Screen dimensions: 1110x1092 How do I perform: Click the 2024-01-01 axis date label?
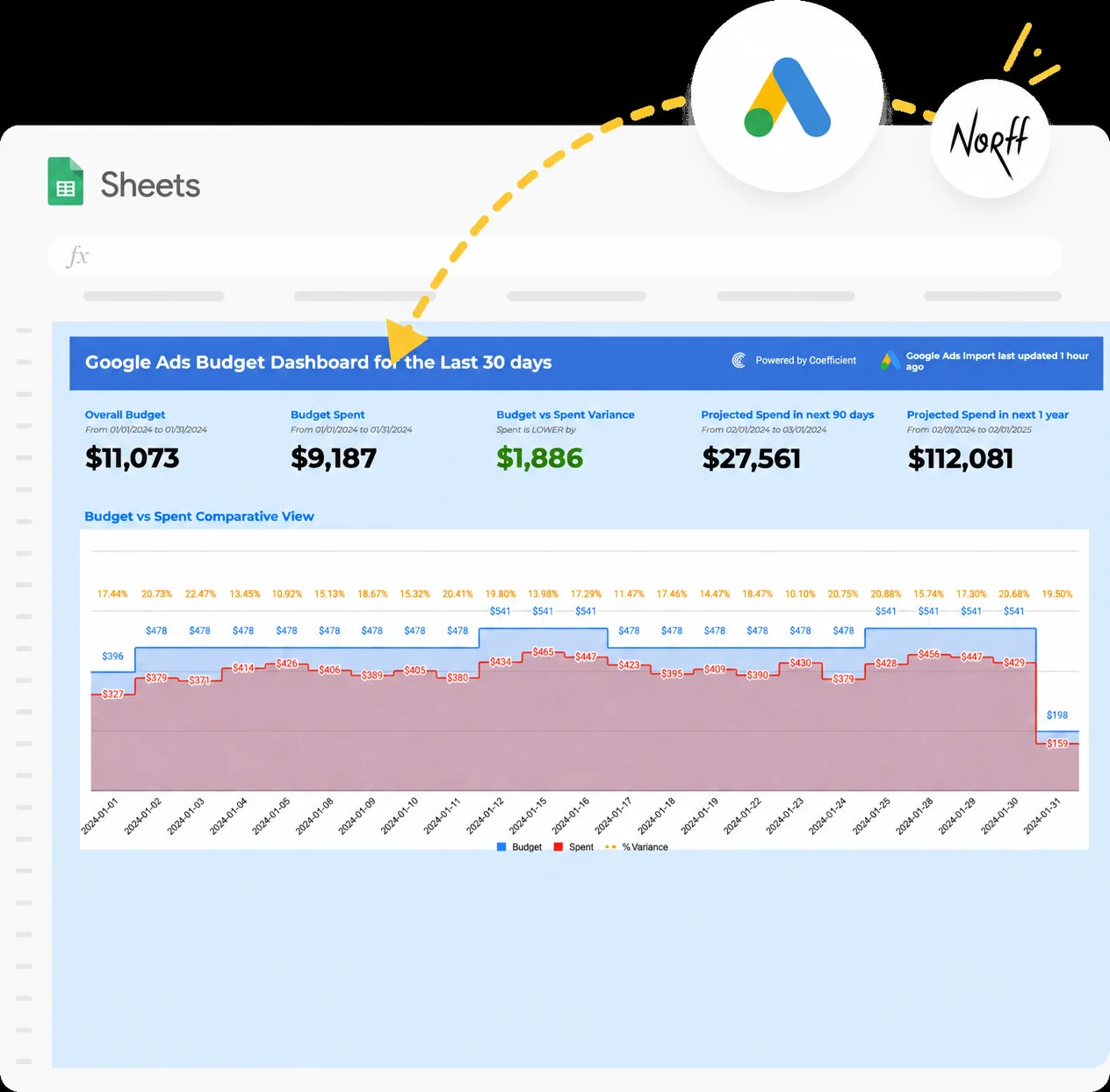point(99,816)
